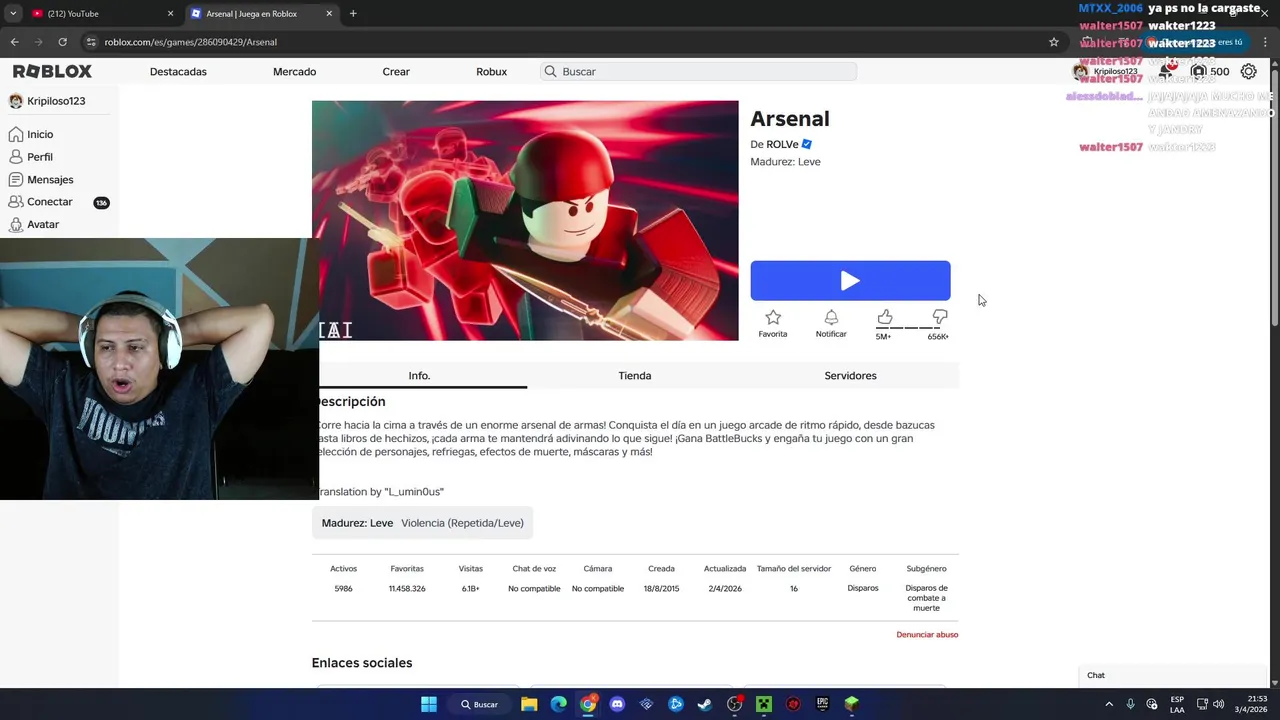This screenshot has height=720, width=1280.
Task: Click Denunciar abuso link
Action: pyautogui.click(x=927, y=635)
